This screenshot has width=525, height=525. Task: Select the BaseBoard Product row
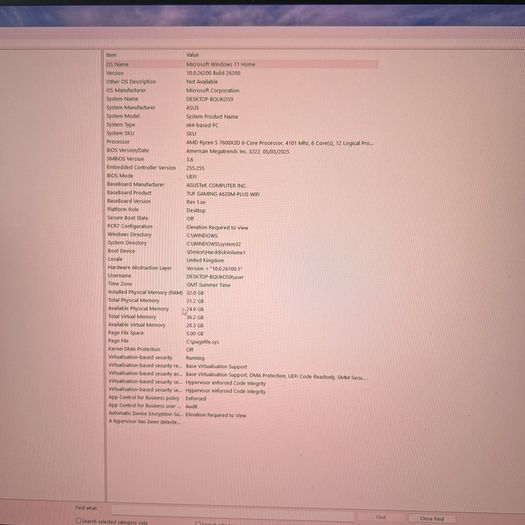coord(240,193)
